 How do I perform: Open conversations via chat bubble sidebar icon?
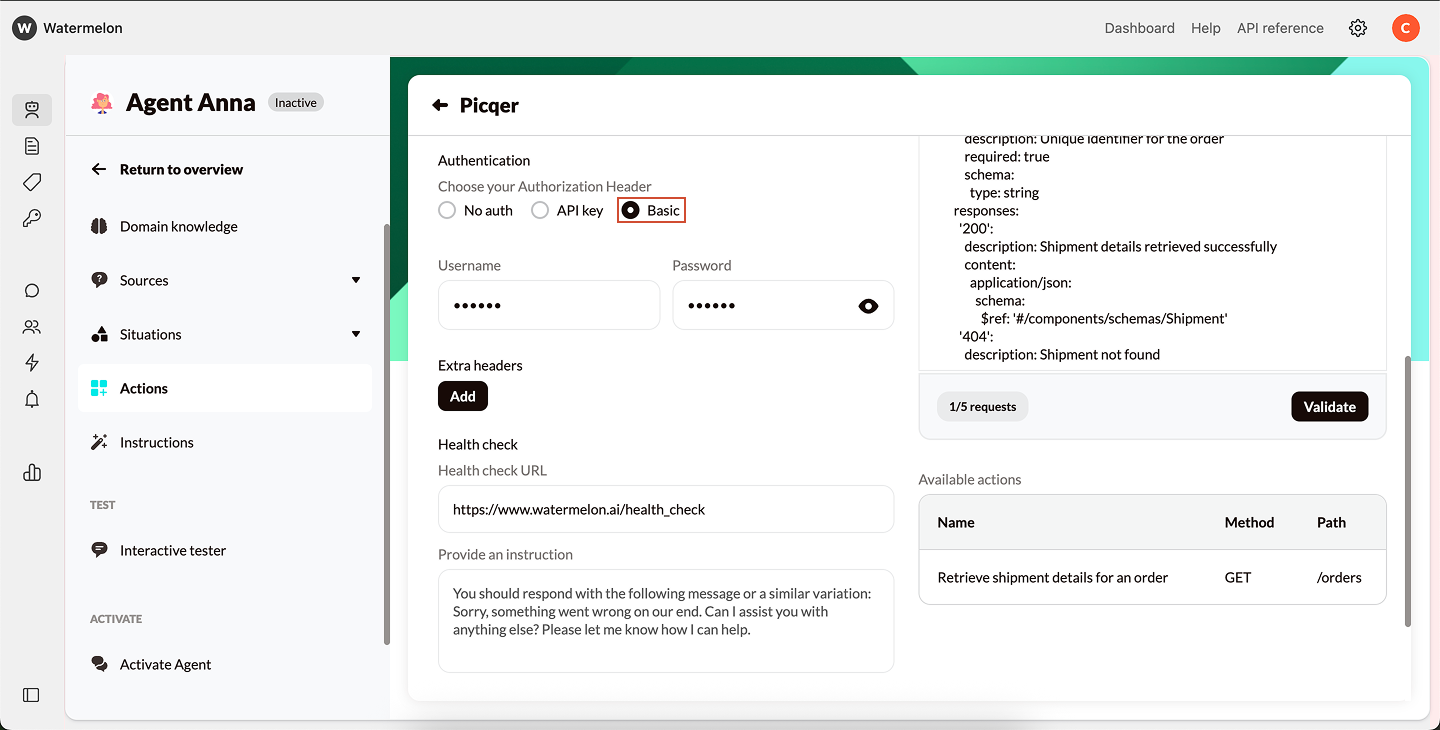click(31, 290)
